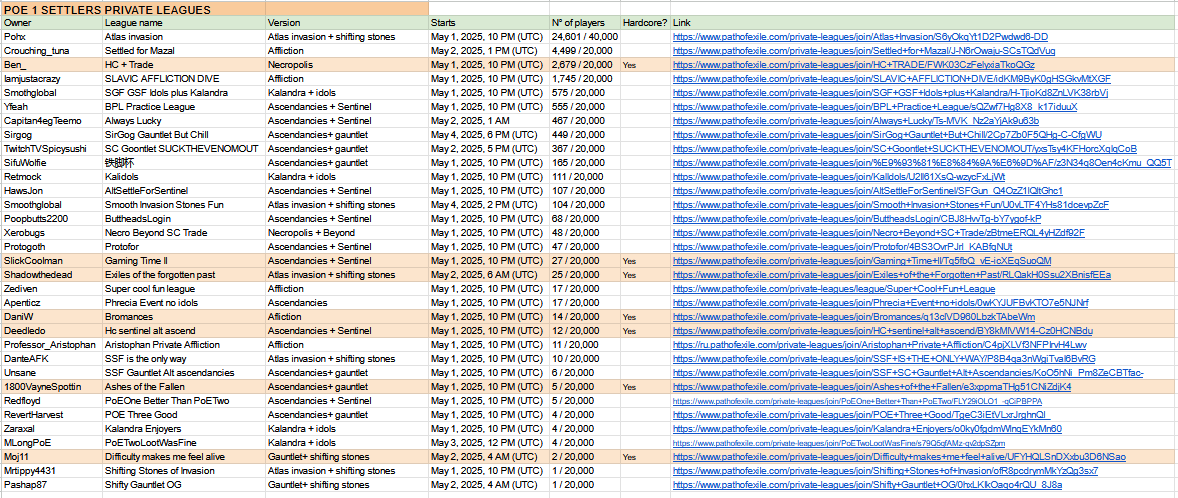Follow the Always Lucky league link
The width and height of the screenshot is (1178, 498).
point(856,121)
